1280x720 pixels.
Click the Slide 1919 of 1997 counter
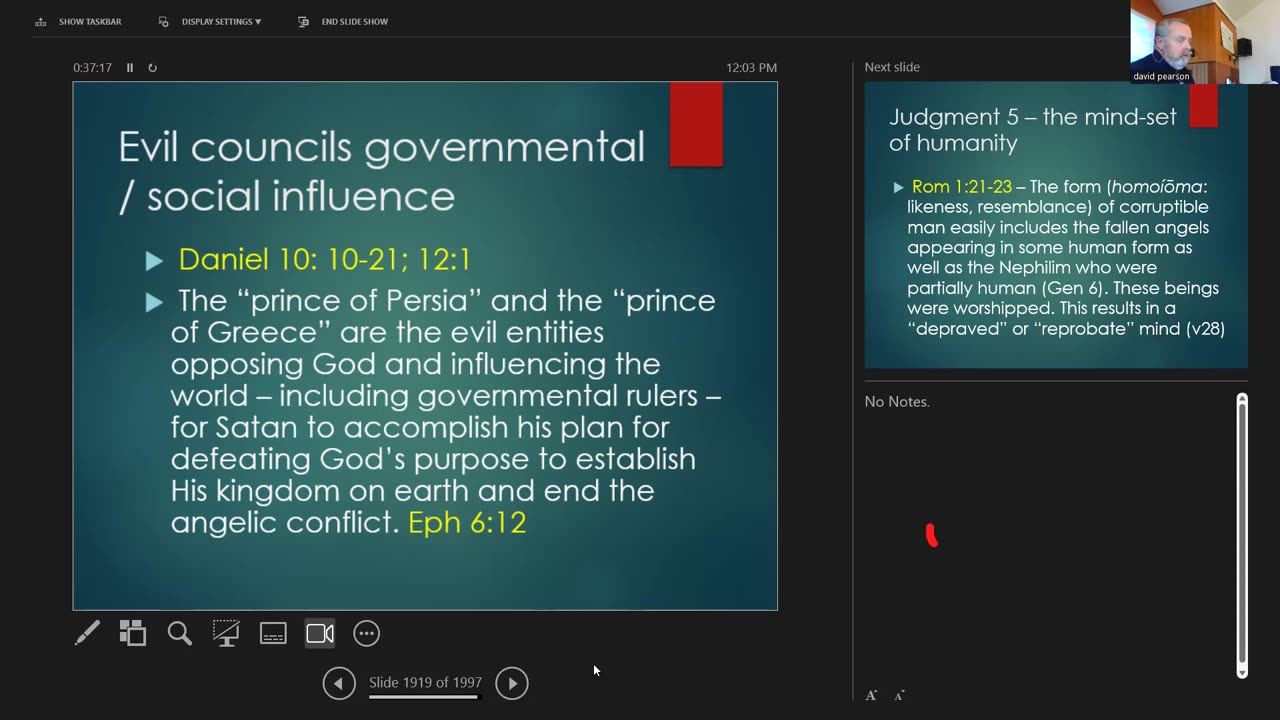pyautogui.click(x=425, y=682)
